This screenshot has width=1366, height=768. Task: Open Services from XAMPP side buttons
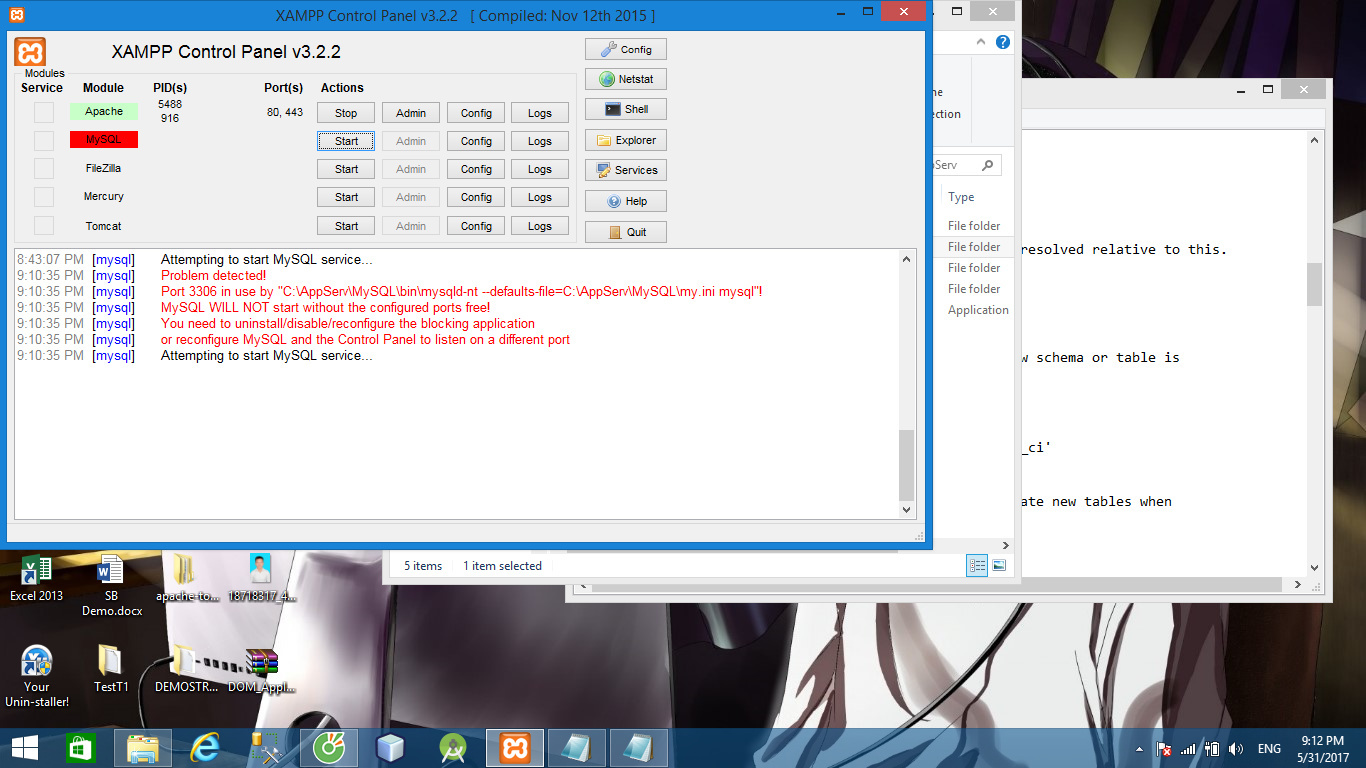point(626,170)
